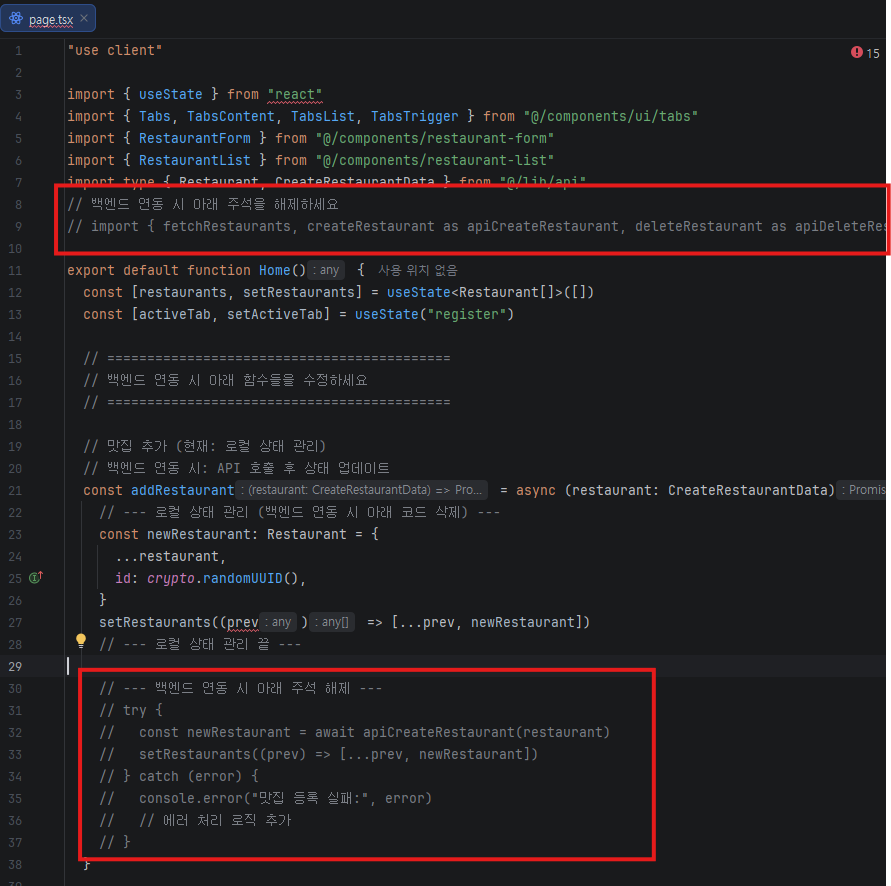
Task: Click "@/components/ui/tabs" path string
Action: pos(611,117)
